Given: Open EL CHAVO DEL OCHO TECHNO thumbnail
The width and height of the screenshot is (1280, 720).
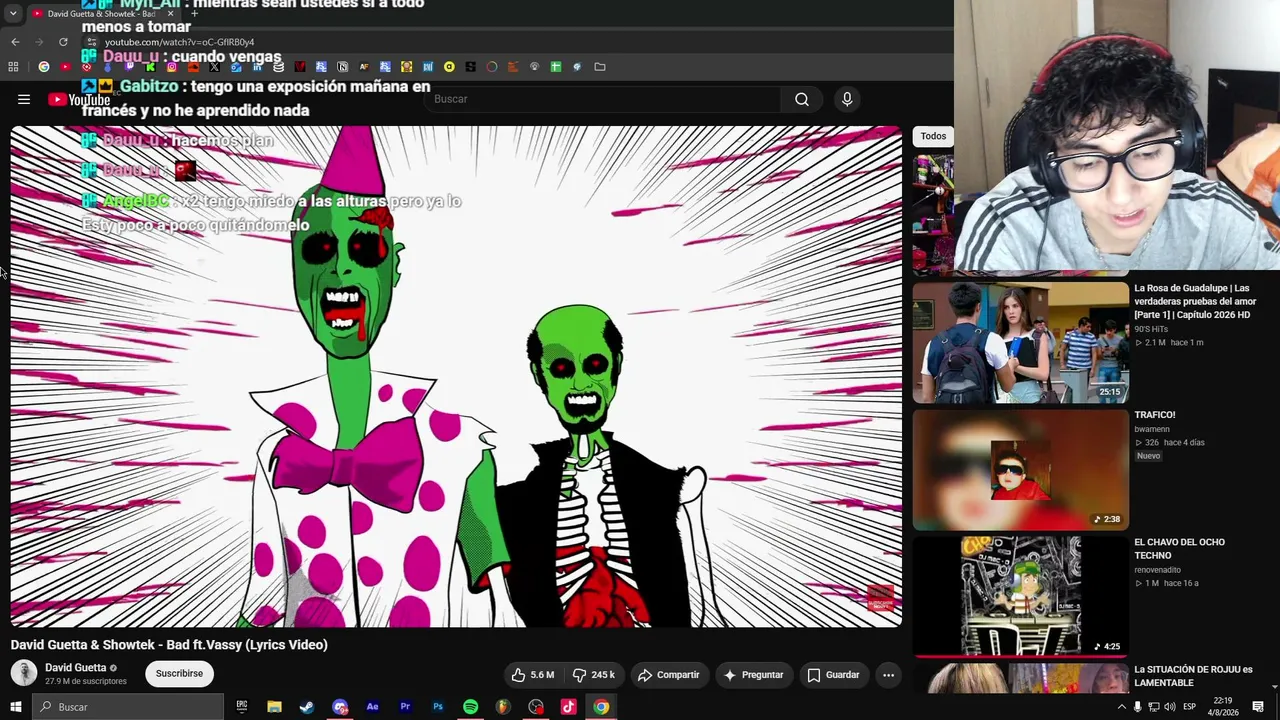Looking at the screenshot, I should tap(1020, 596).
